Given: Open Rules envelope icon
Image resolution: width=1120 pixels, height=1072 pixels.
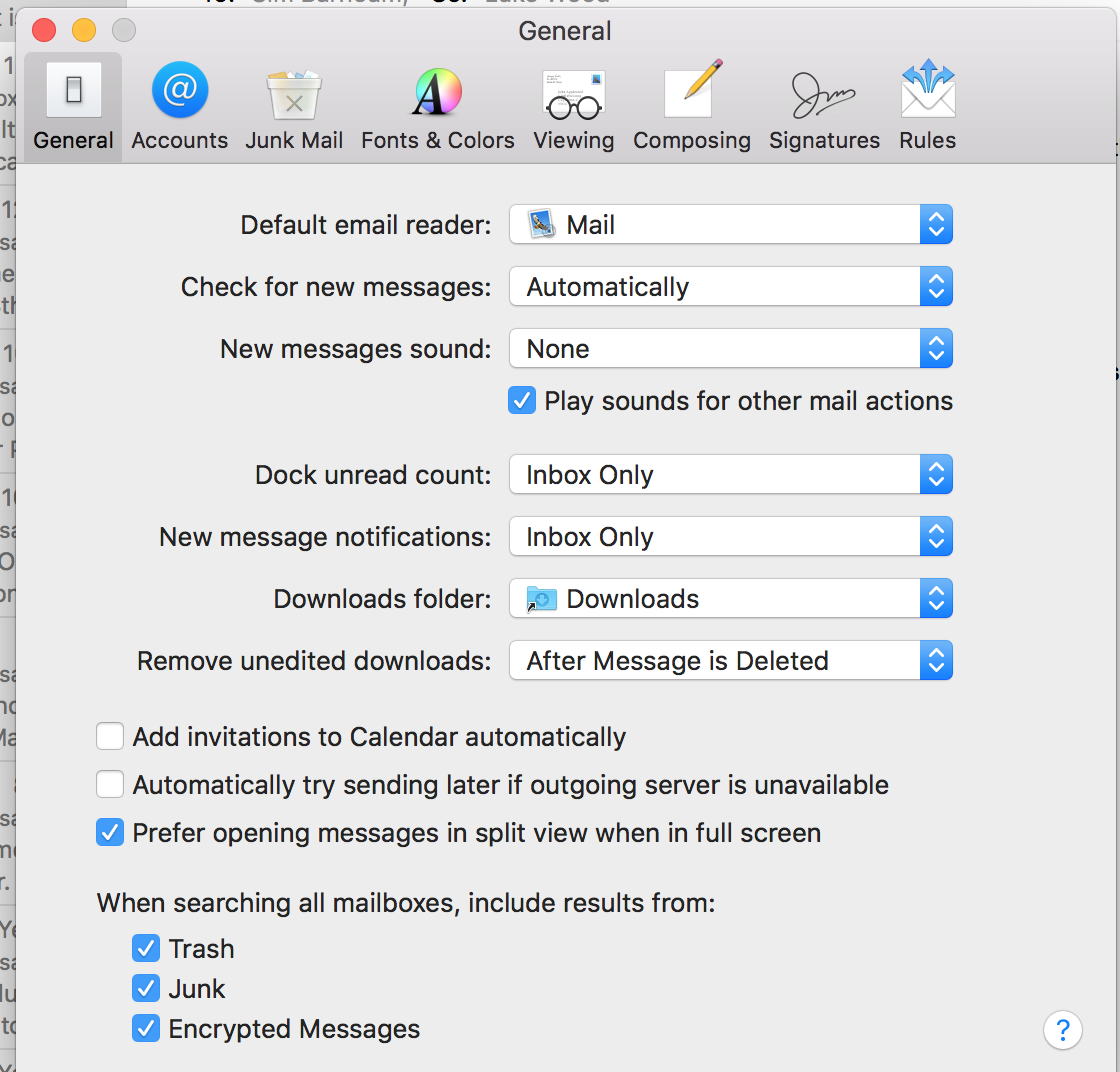Looking at the screenshot, I should [x=928, y=89].
